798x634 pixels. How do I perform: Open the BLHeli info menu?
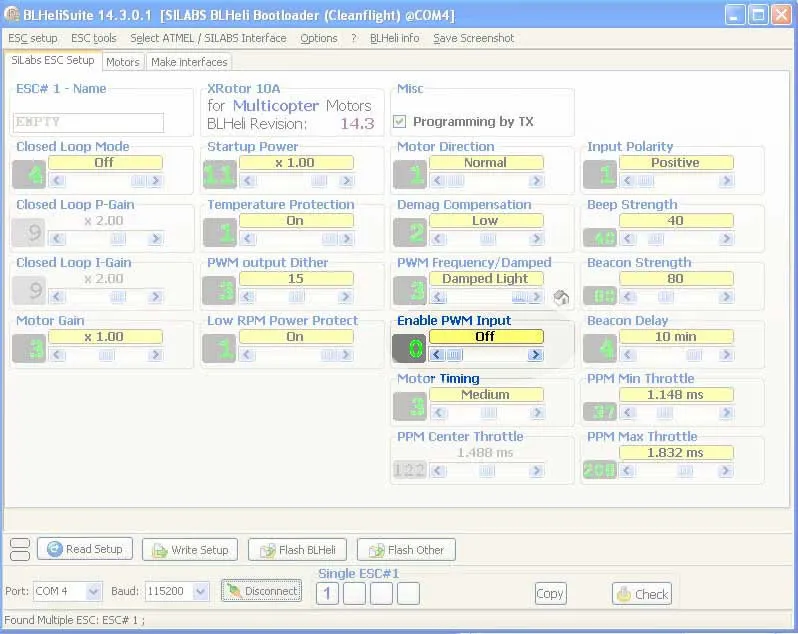tap(394, 38)
